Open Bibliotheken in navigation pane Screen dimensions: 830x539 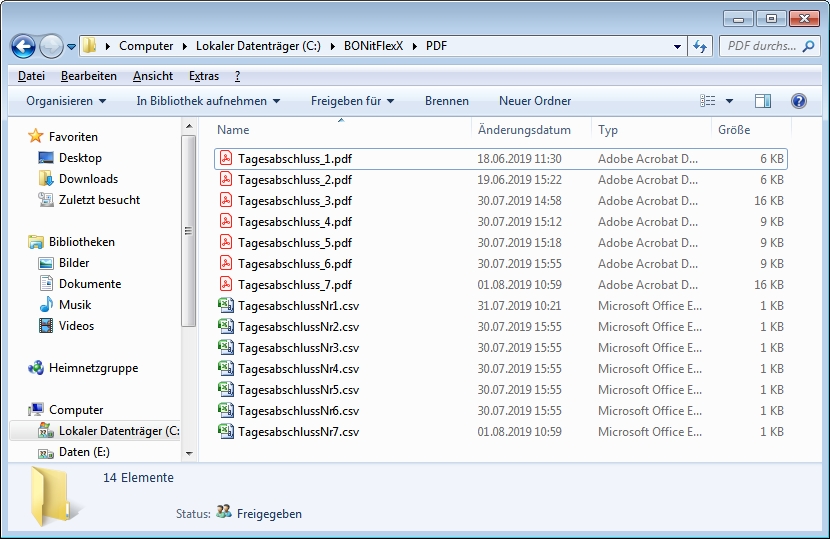(82, 242)
